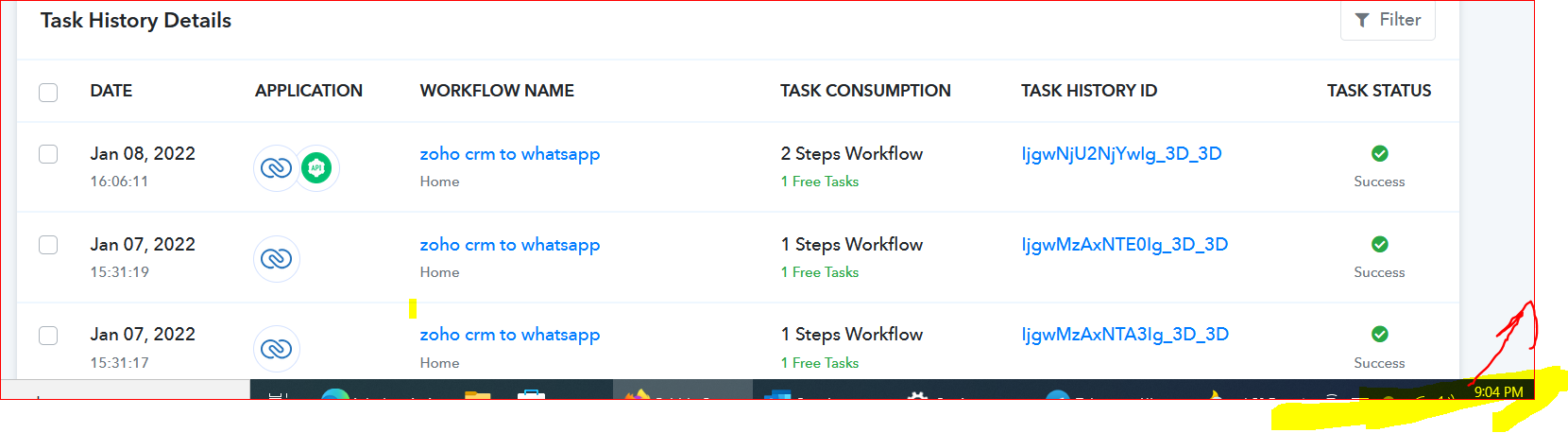Open task history ID IjgwMzAxNTE0Ig_3D_3D
Screen dimensions: 1568x433
pos(1124,244)
